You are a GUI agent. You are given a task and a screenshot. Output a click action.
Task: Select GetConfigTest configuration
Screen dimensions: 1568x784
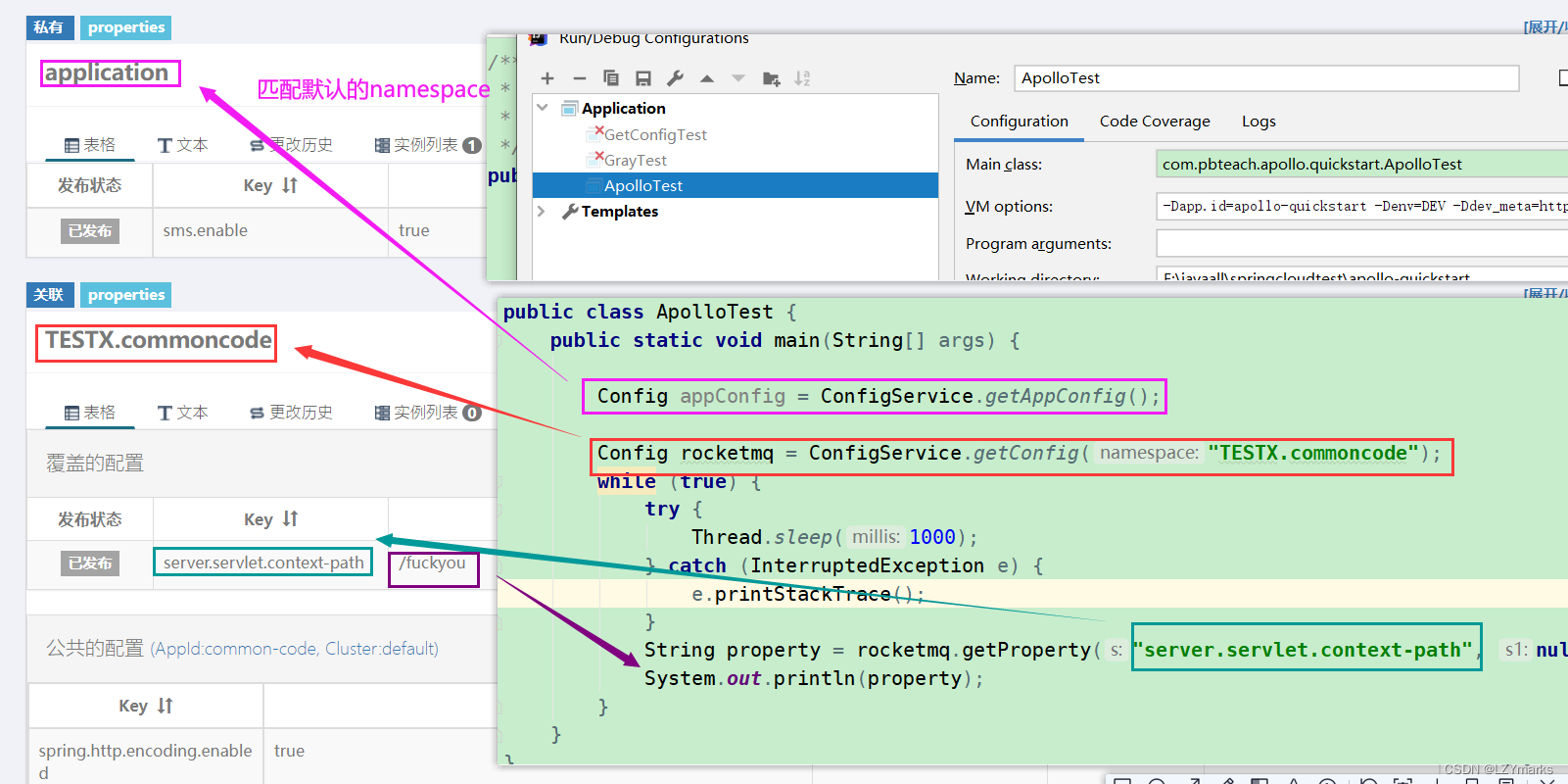655,134
